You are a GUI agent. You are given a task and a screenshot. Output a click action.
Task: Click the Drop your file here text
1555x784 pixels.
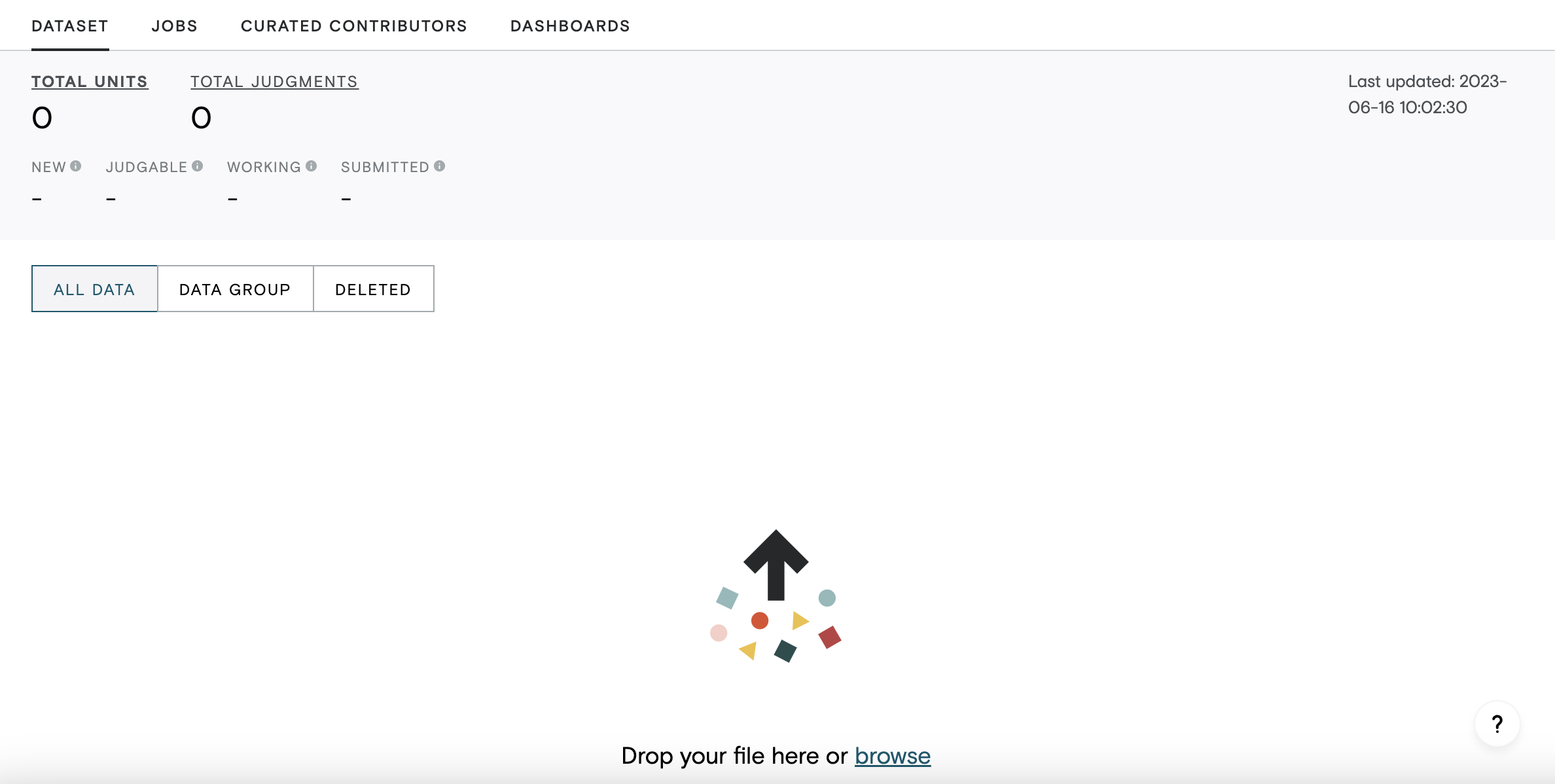coord(734,756)
